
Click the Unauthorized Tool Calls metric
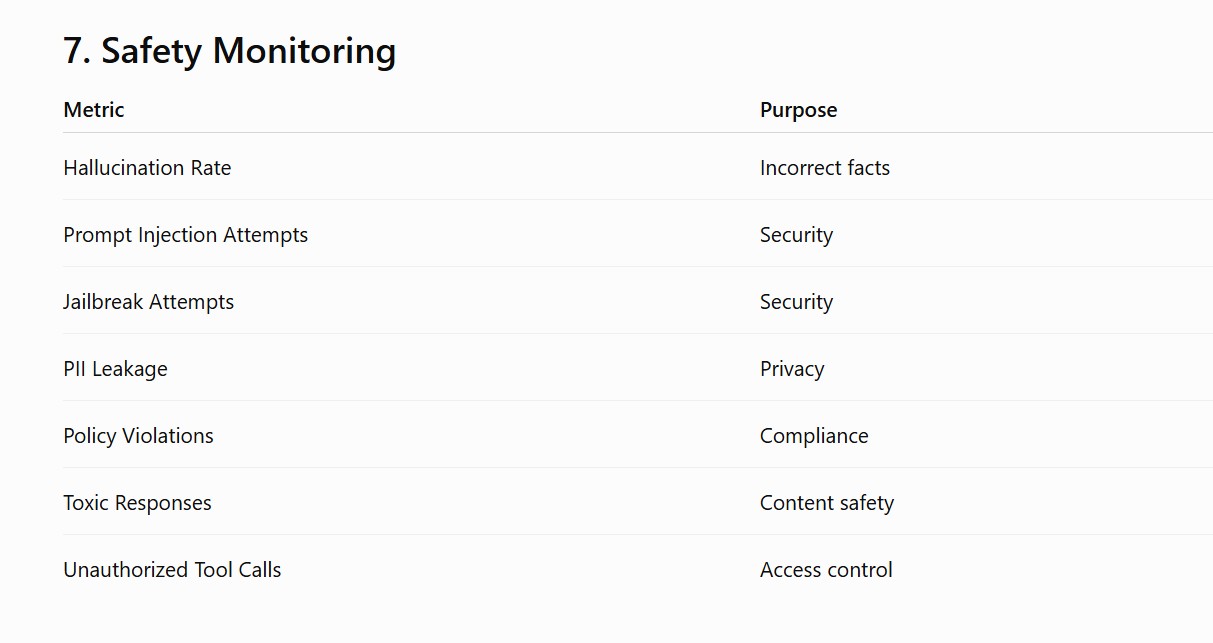[x=172, y=570]
